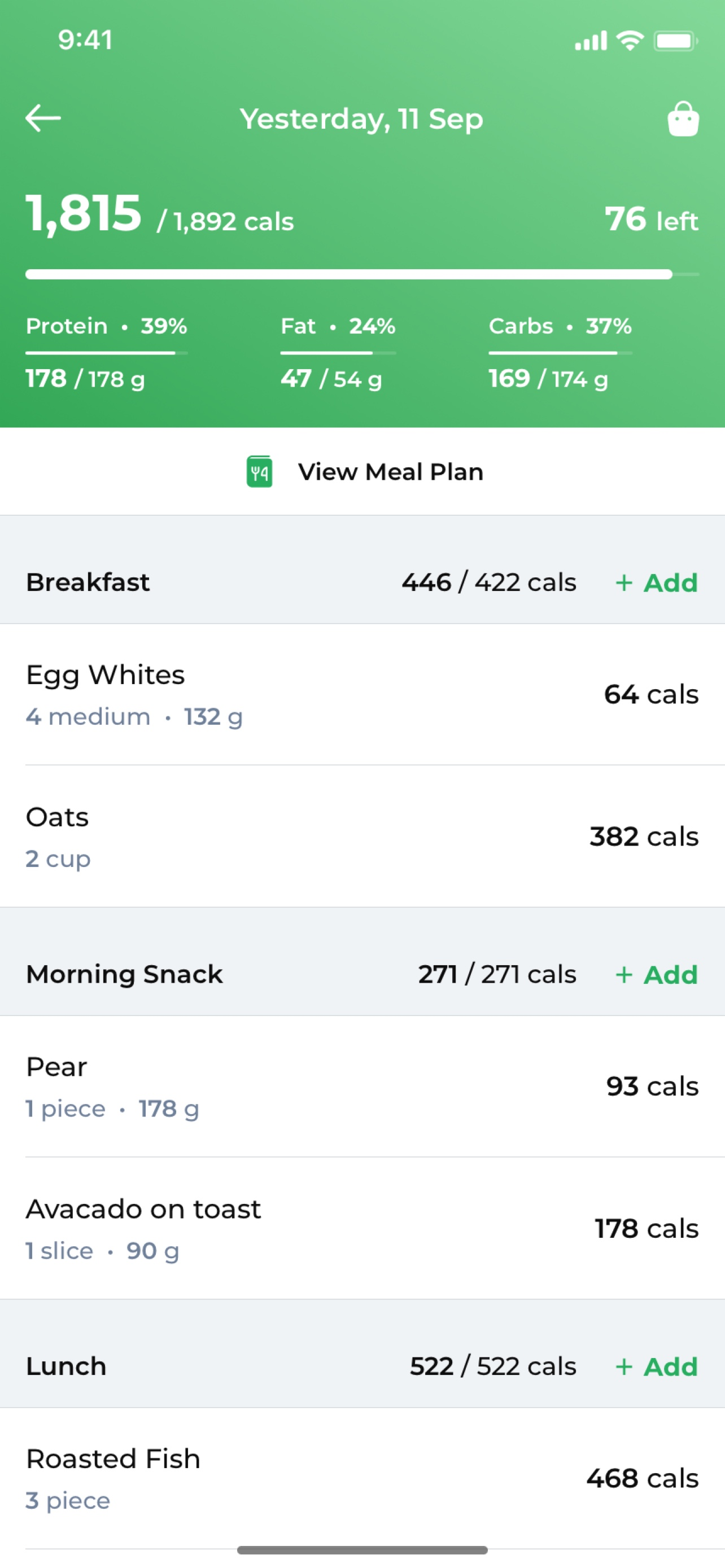
Task: Tap the green meal plan icon
Action: [259, 472]
